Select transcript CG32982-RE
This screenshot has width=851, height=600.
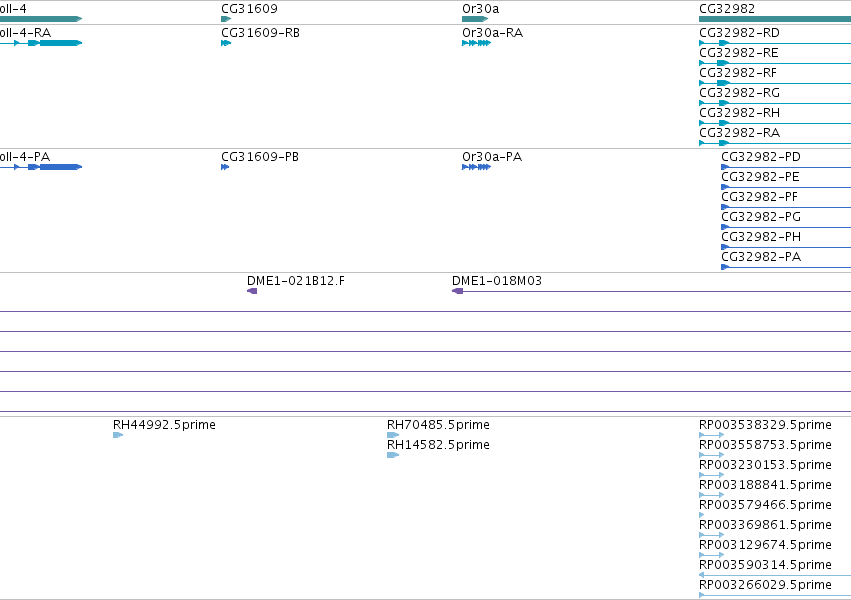coord(739,53)
